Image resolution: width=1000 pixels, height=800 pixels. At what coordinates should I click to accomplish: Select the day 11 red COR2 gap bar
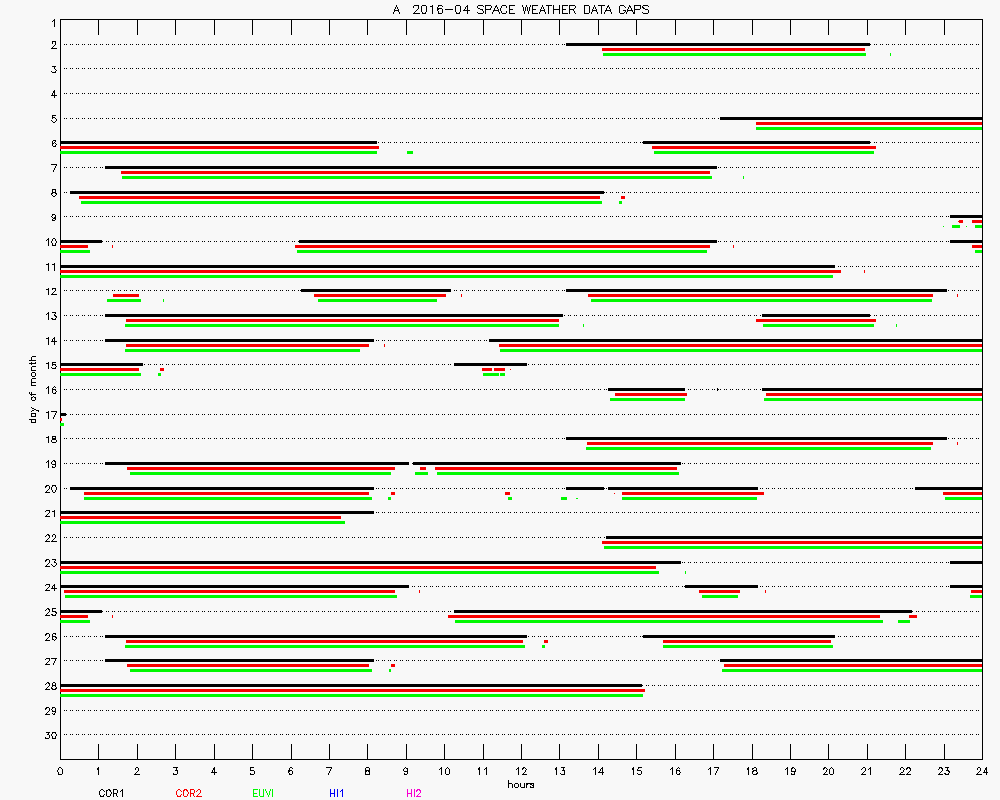click(450, 271)
